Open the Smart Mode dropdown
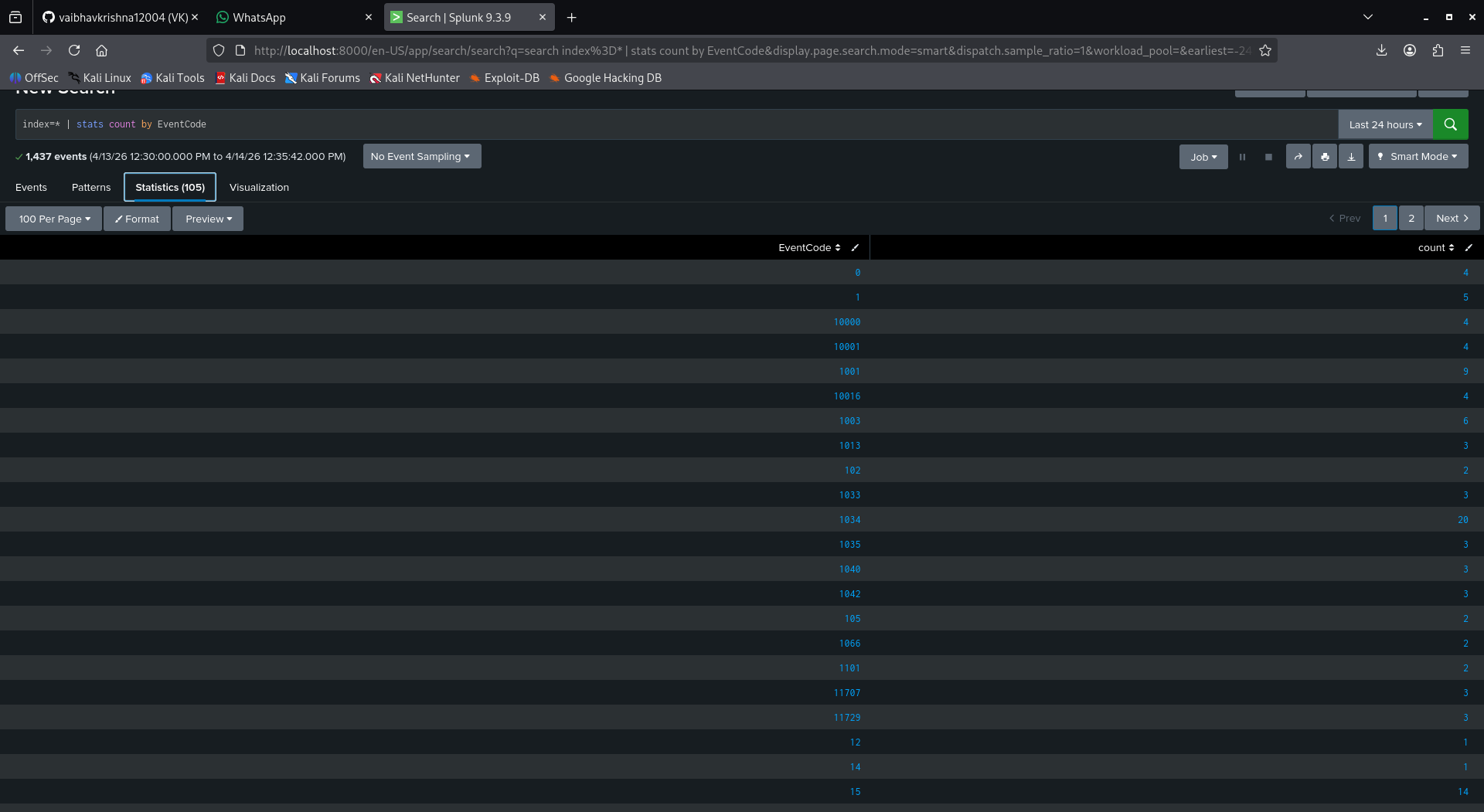Image resolution: width=1484 pixels, height=812 pixels. [1418, 156]
